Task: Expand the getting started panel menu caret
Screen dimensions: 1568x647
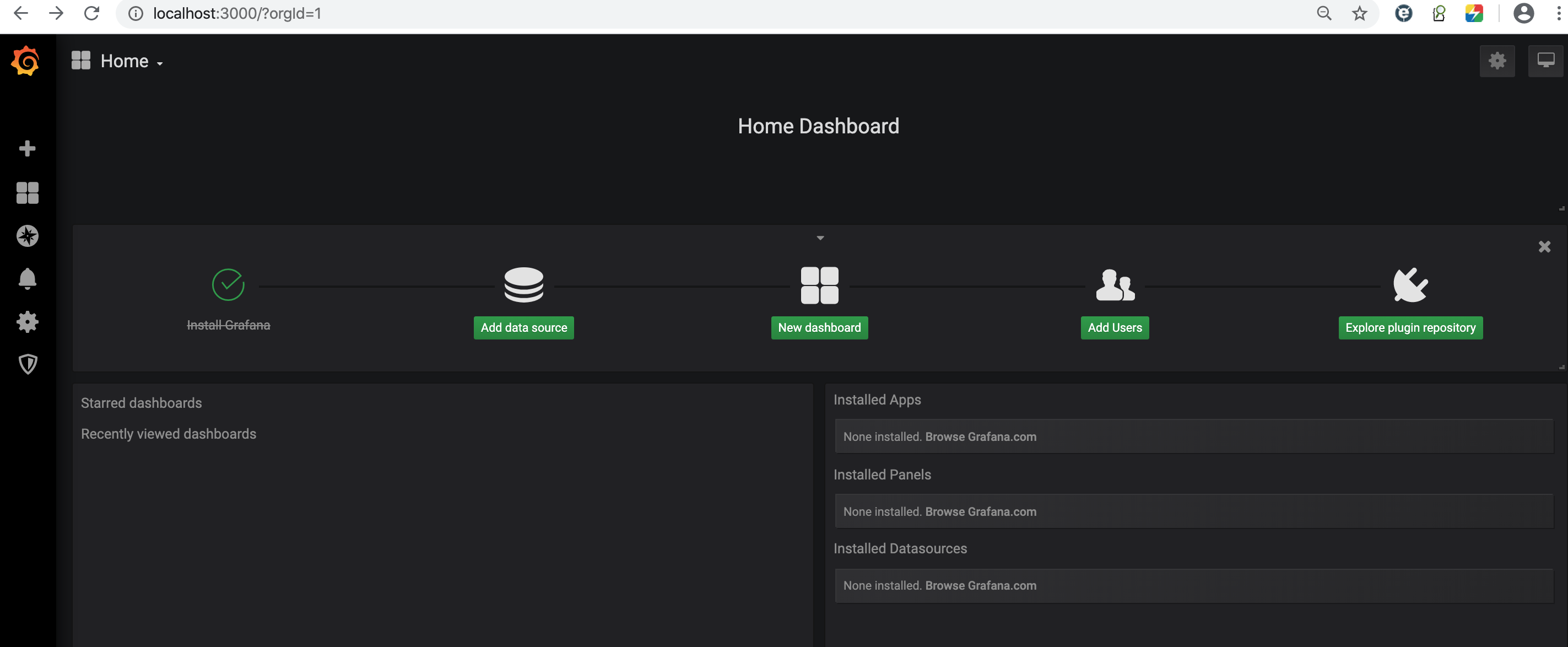Action: (820, 238)
